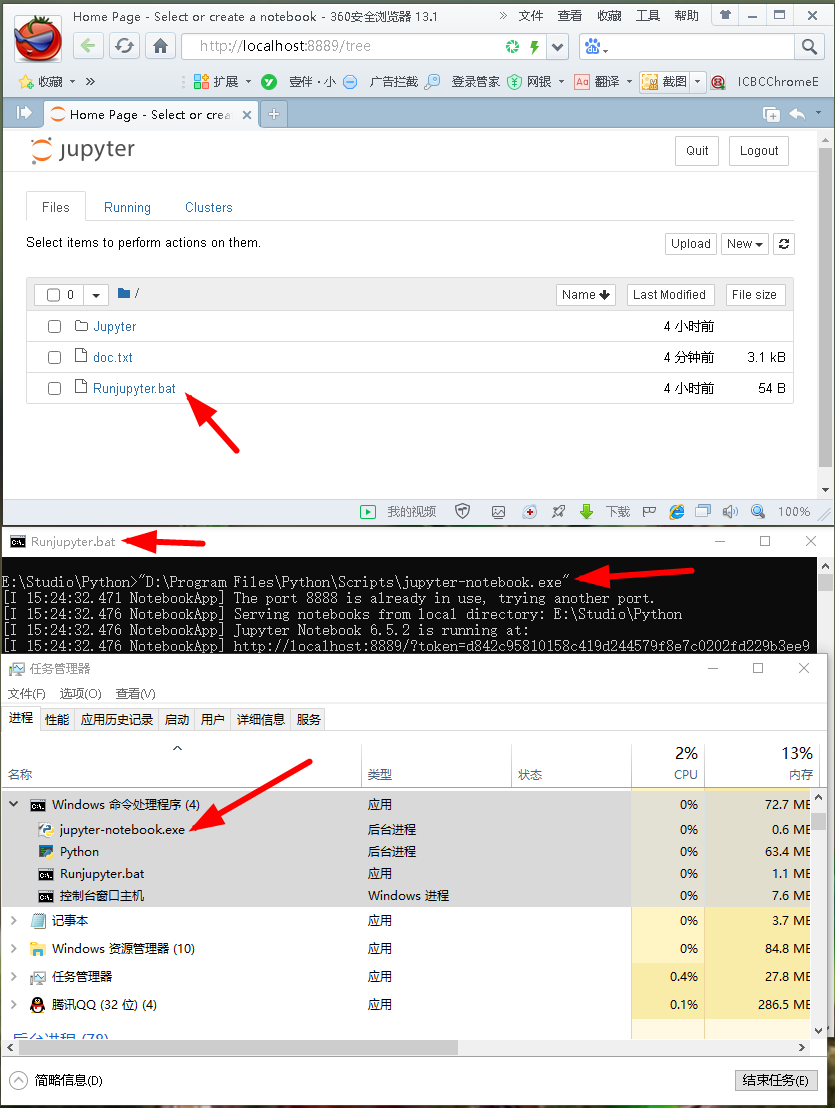Expand the 记事本 process row

point(13,920)
